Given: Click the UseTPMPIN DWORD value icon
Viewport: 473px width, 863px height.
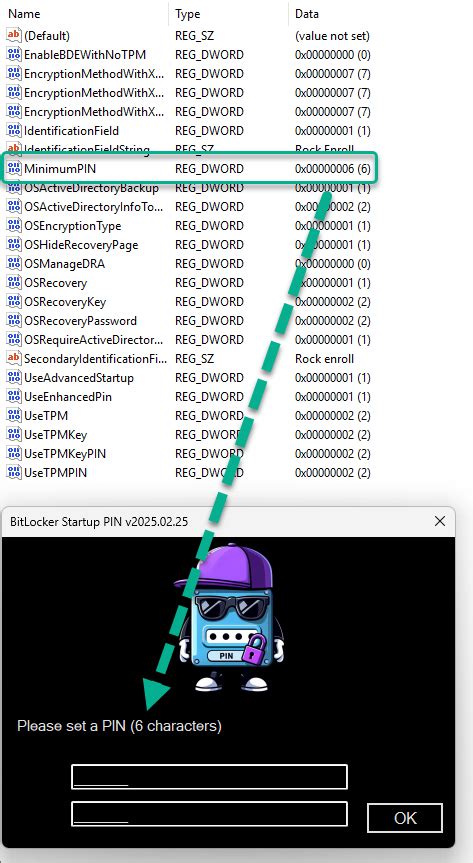Looking at the screenshot, I should (14, 472).
